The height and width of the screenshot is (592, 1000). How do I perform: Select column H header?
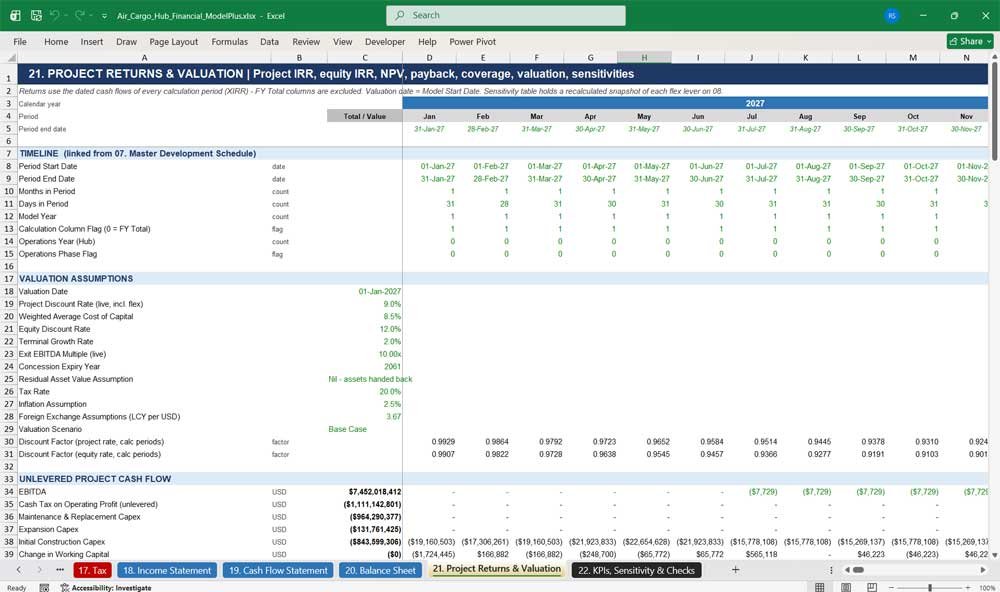pyautogui.click(x=644, y=57)
